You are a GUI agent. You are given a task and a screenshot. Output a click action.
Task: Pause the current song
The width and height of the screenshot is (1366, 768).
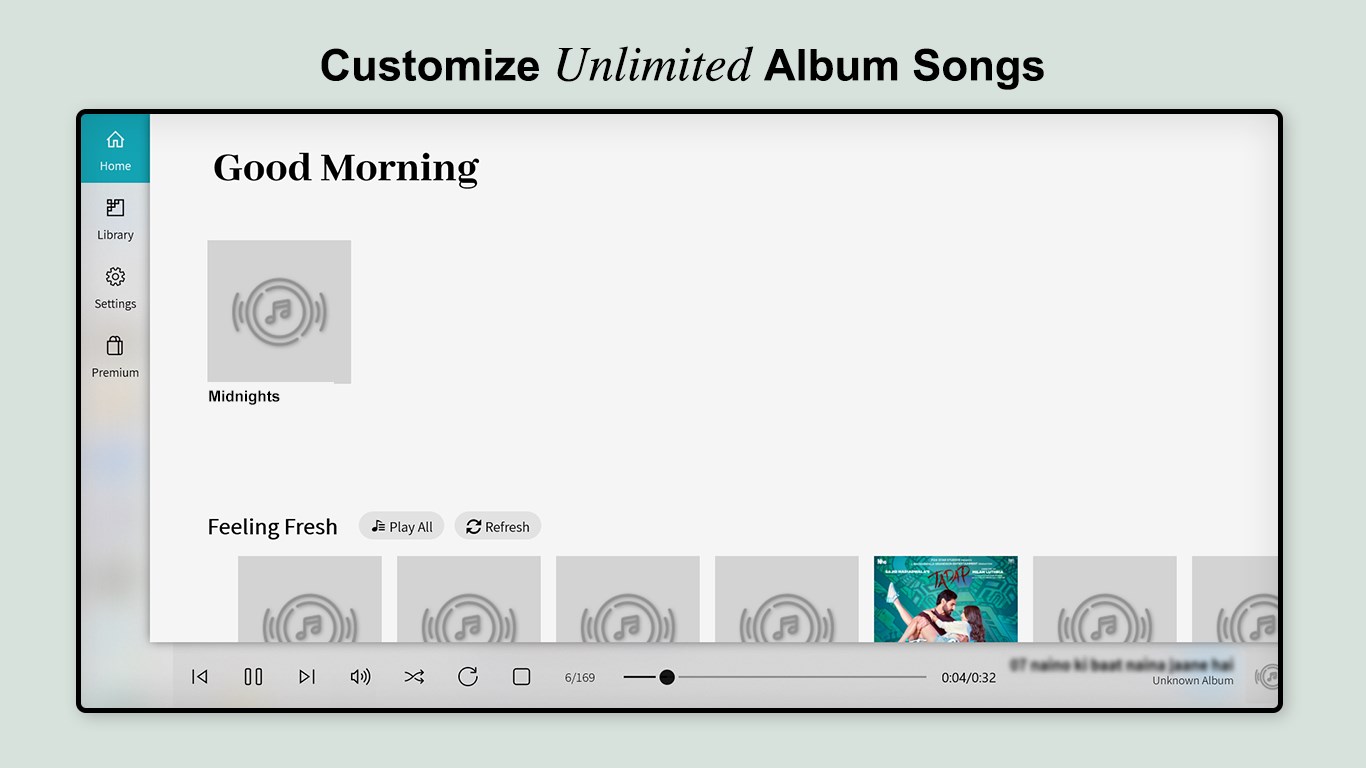click(x=253, y=677)
